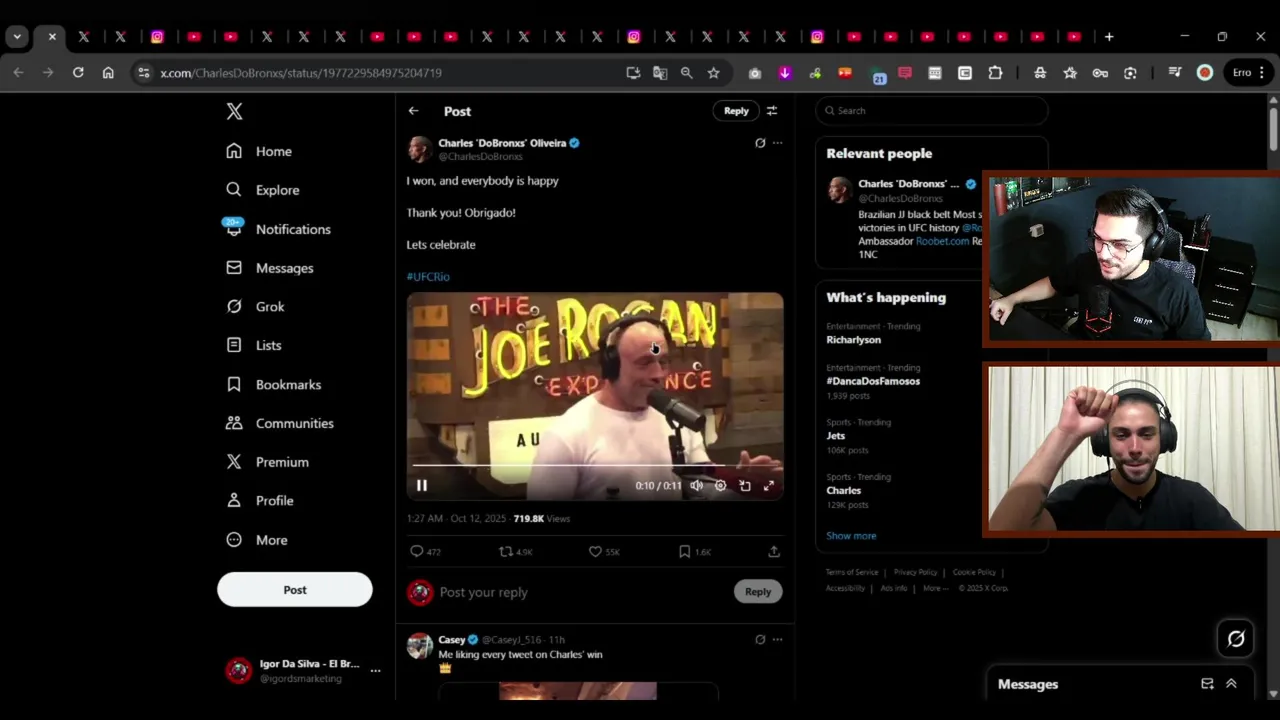Focus the X Search box
Viewport: 1280px width, 720px height.
tap(931, 111)
